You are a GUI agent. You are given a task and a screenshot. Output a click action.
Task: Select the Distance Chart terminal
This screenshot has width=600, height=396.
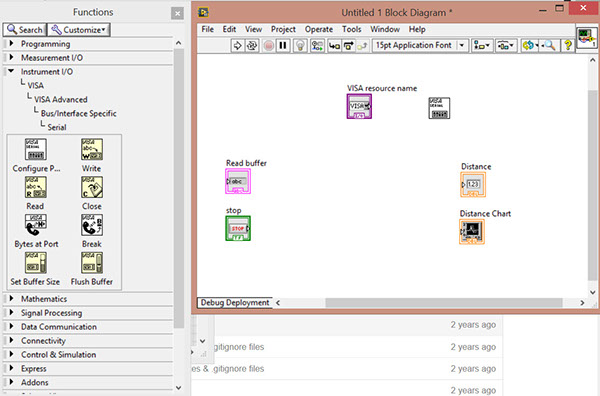pyautogui.click(x=472, y=231)
